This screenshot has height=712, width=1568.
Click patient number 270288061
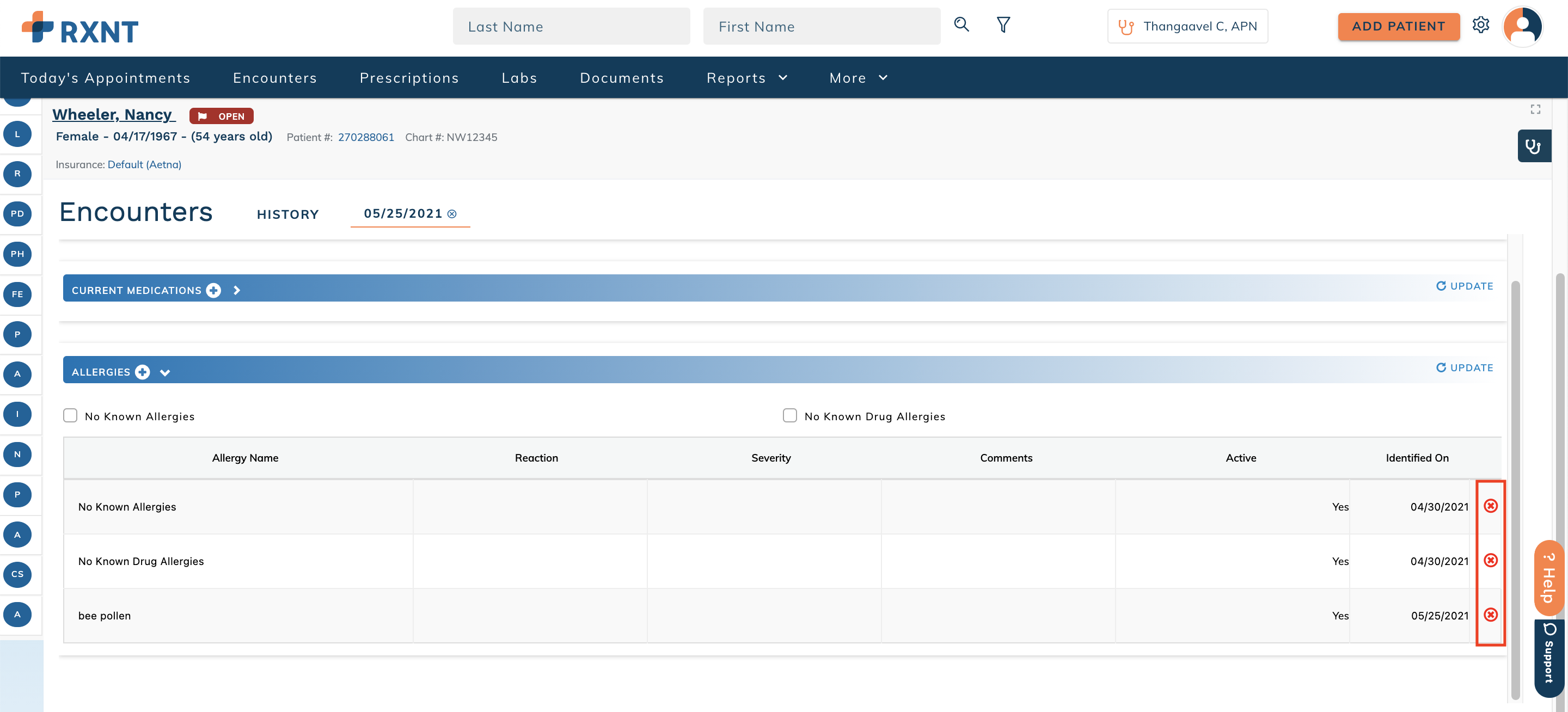(x=366, y=138)
